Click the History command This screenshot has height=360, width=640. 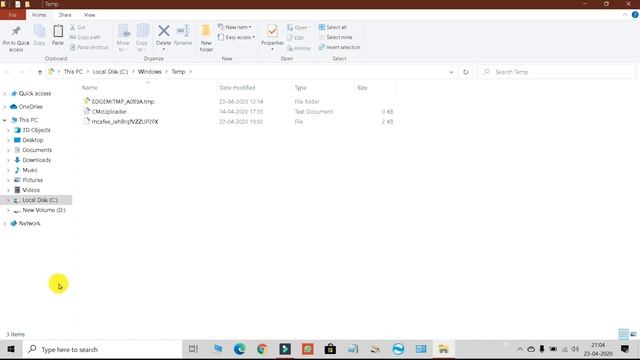(299, 48)
